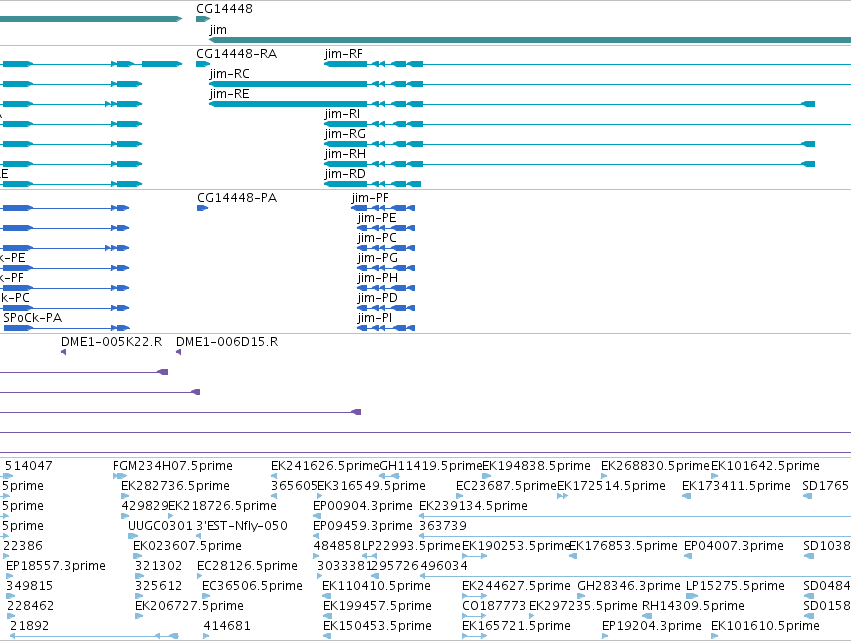Select EST EC28126.5prime
The height and width of the screenshot is (641, 851).
[247, 566]
